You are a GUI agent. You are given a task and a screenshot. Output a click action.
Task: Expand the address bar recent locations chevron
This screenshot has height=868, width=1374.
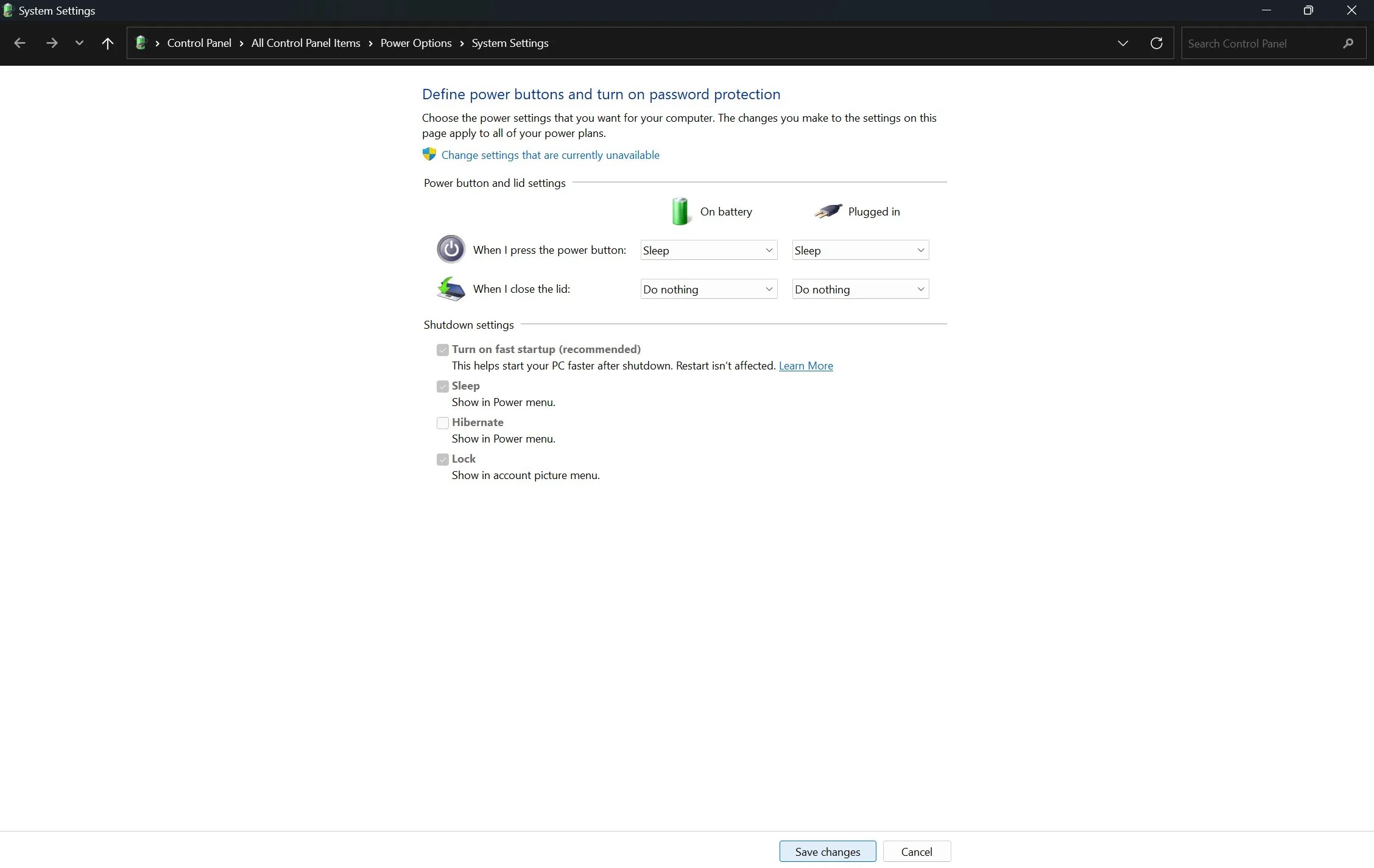1122,43
